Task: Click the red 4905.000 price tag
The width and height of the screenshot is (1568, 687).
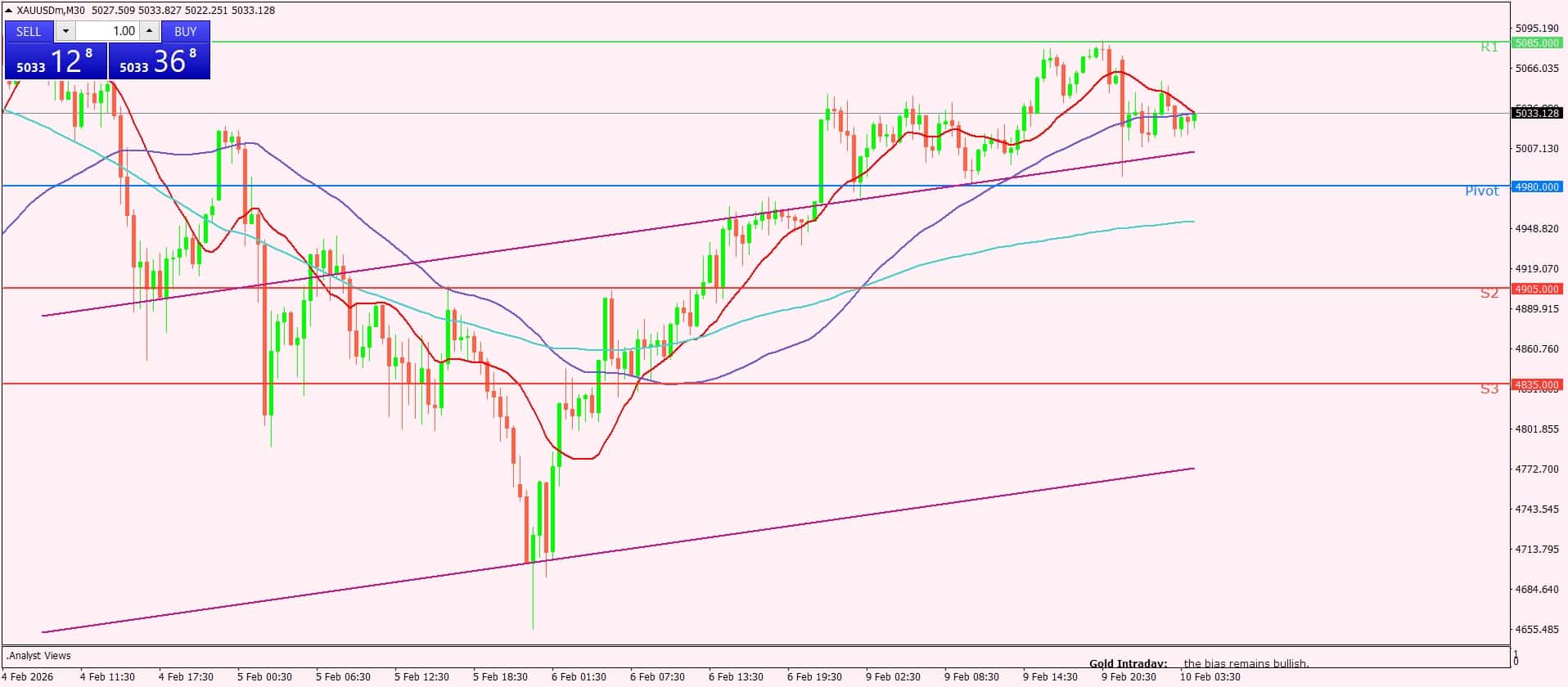Action: pyautogui.click(x=1537, y=289)
